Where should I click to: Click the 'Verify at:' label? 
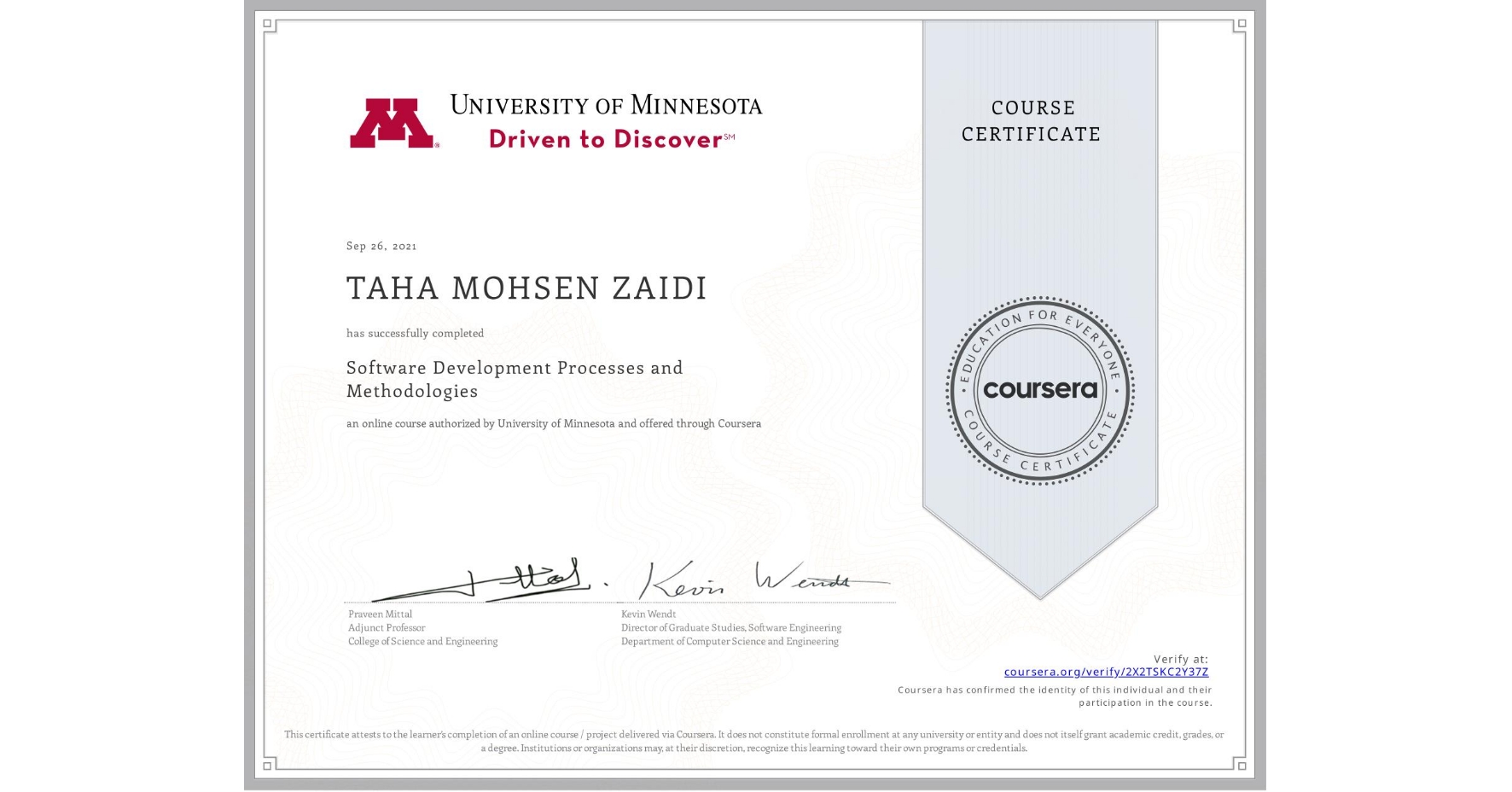point(1182,657)
